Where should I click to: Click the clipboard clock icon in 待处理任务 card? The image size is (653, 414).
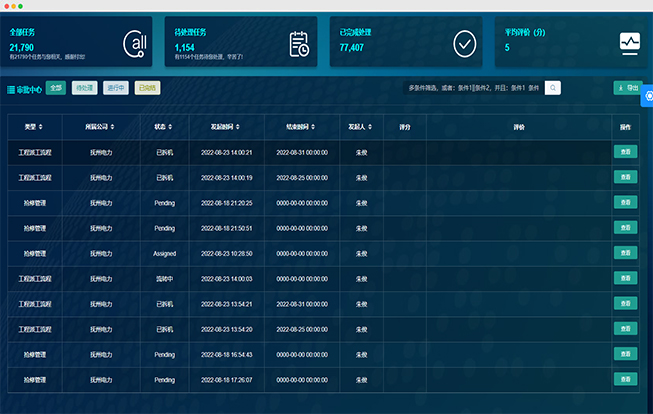click(x=298, y=43)
